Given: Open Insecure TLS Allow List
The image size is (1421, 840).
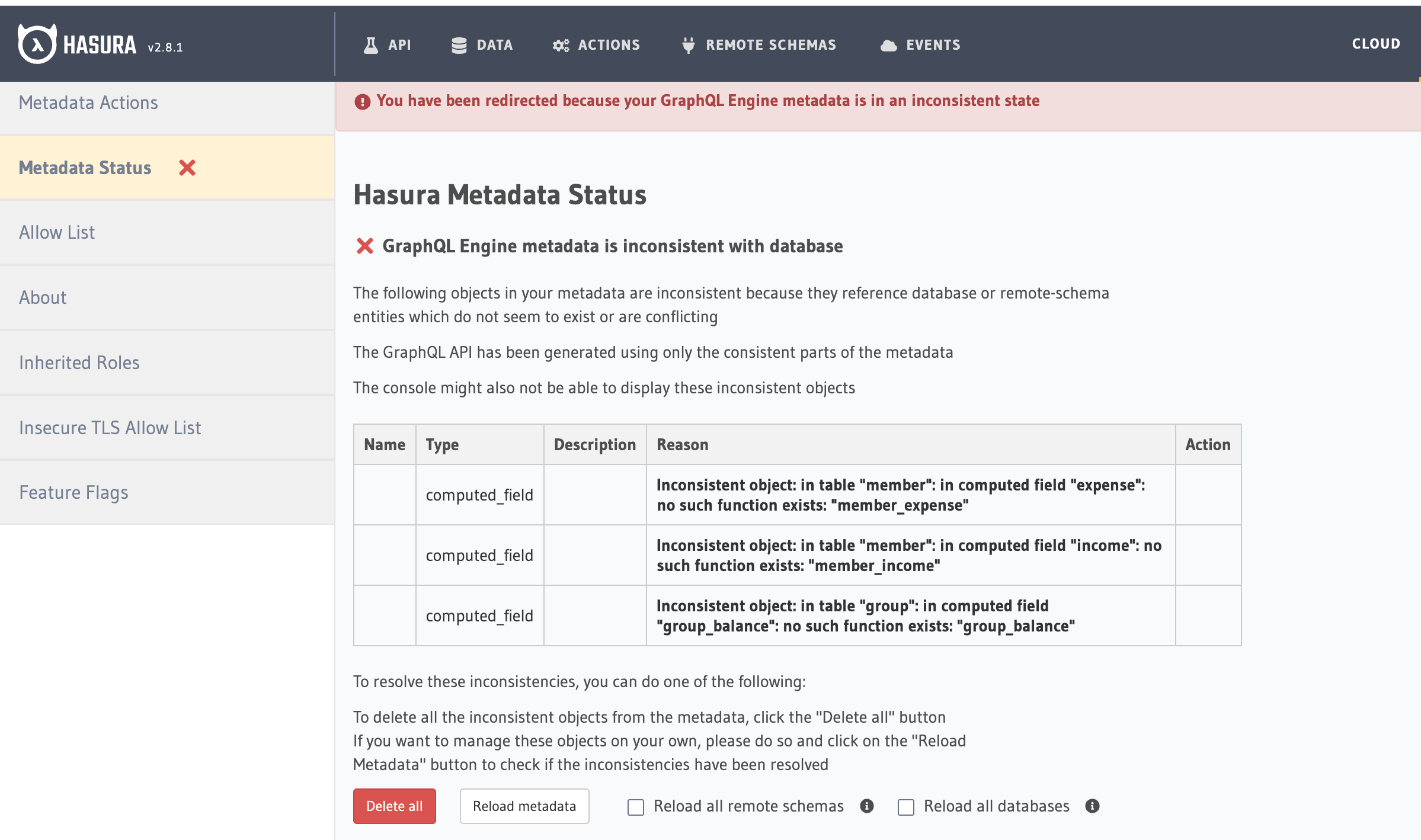Looking at the screenshot, I should click(167, 428).
